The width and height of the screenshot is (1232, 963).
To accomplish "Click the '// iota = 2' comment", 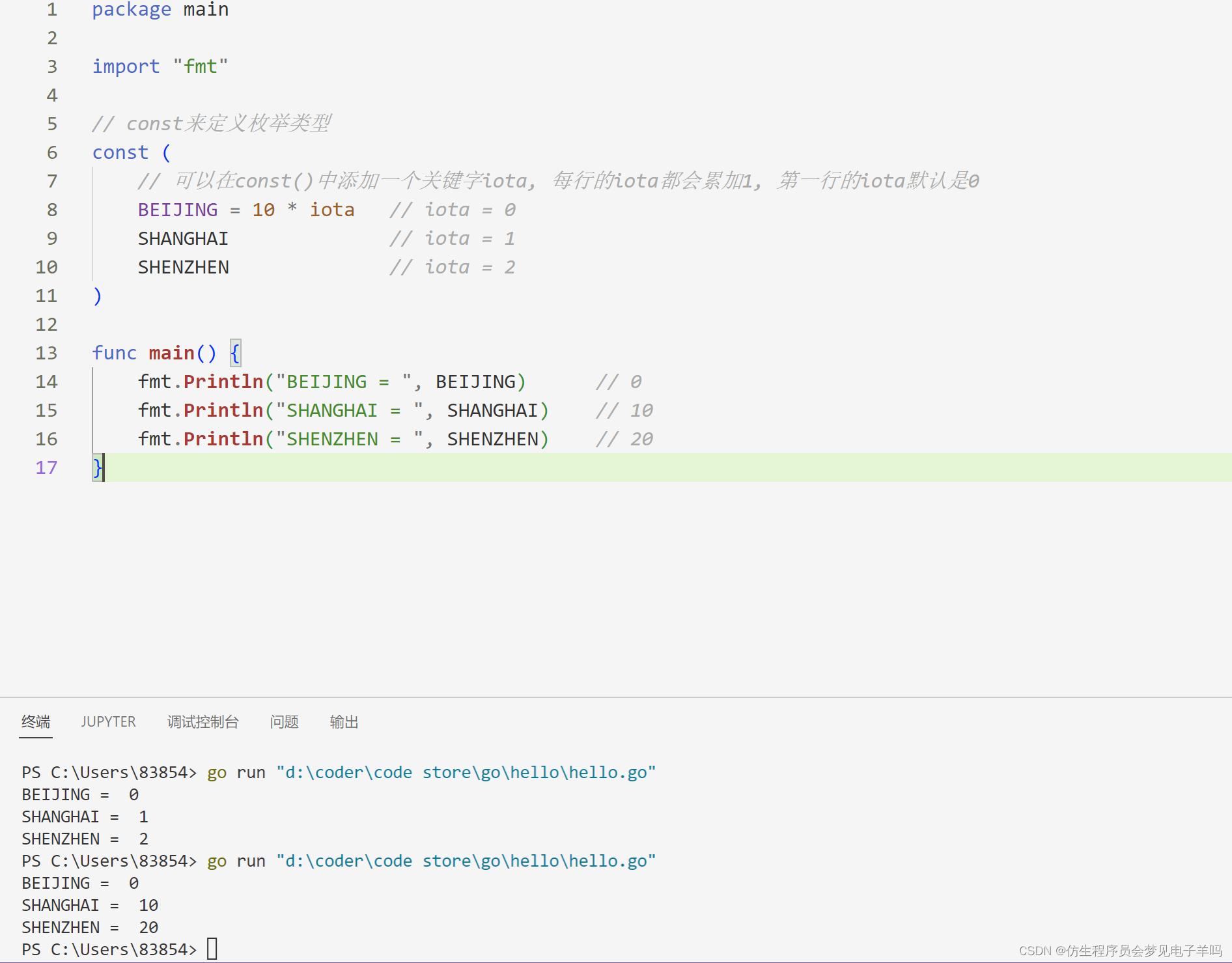I will coord(453,267).
